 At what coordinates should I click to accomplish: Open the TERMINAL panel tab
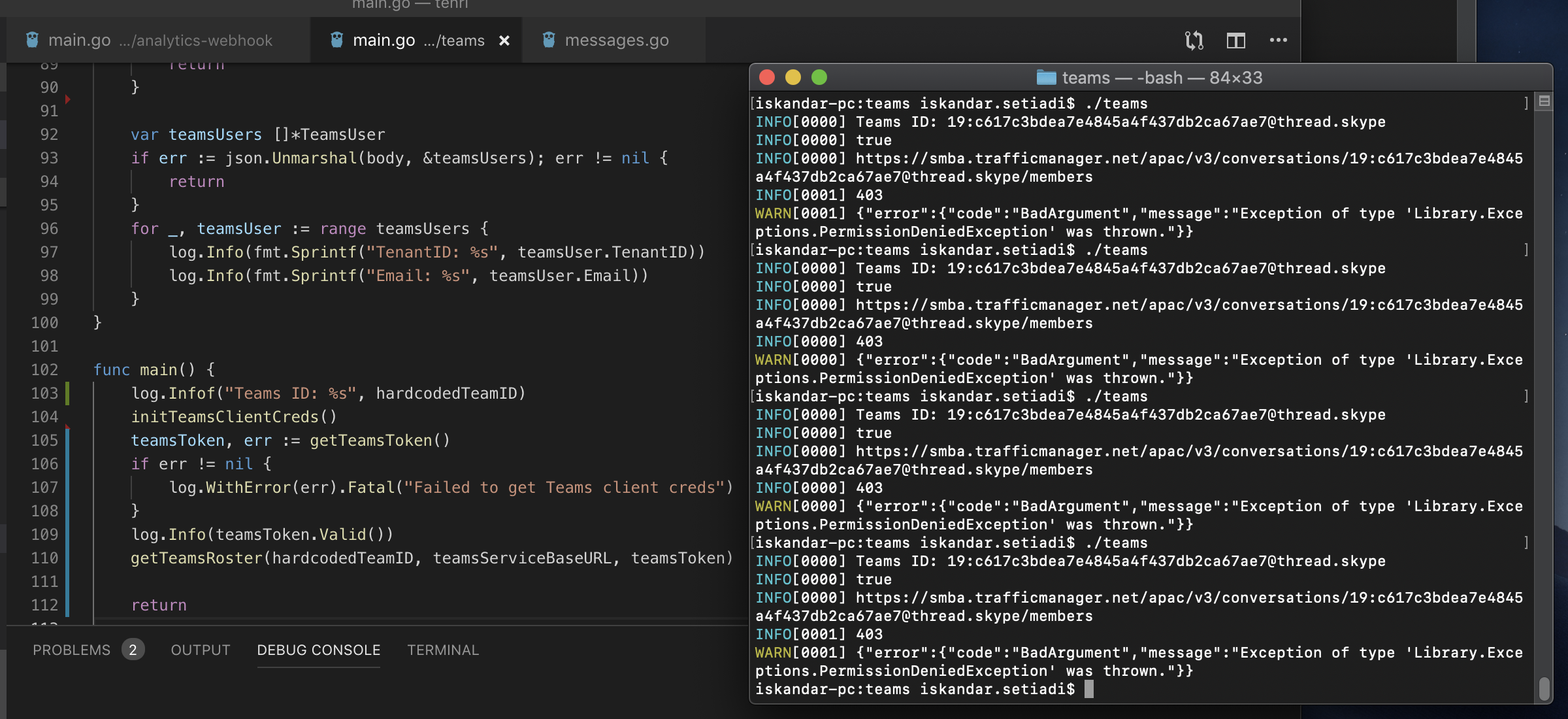(443, 650)
